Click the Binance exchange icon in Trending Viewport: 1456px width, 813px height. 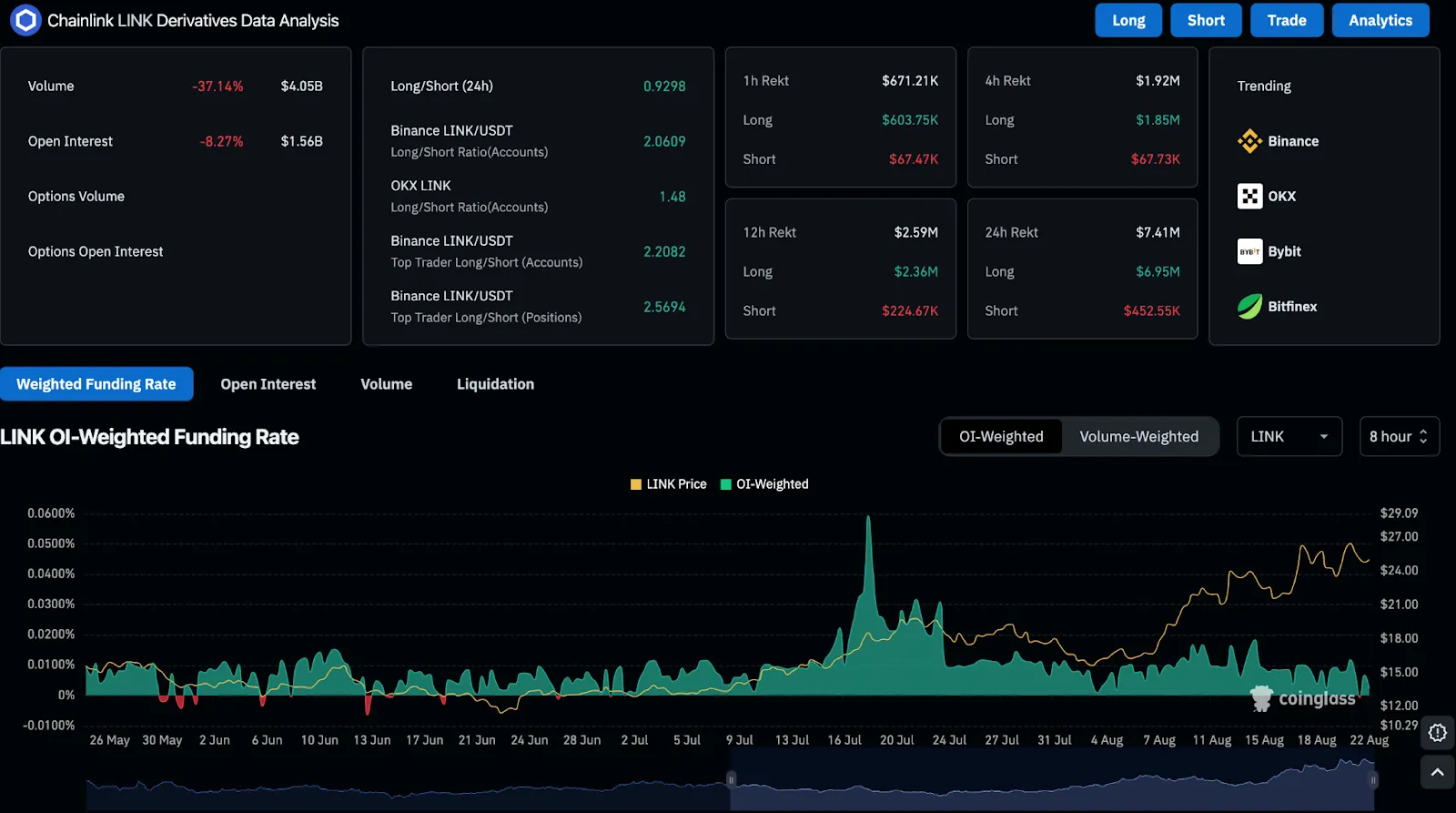pyautogui.click(x=1249, y=141)
